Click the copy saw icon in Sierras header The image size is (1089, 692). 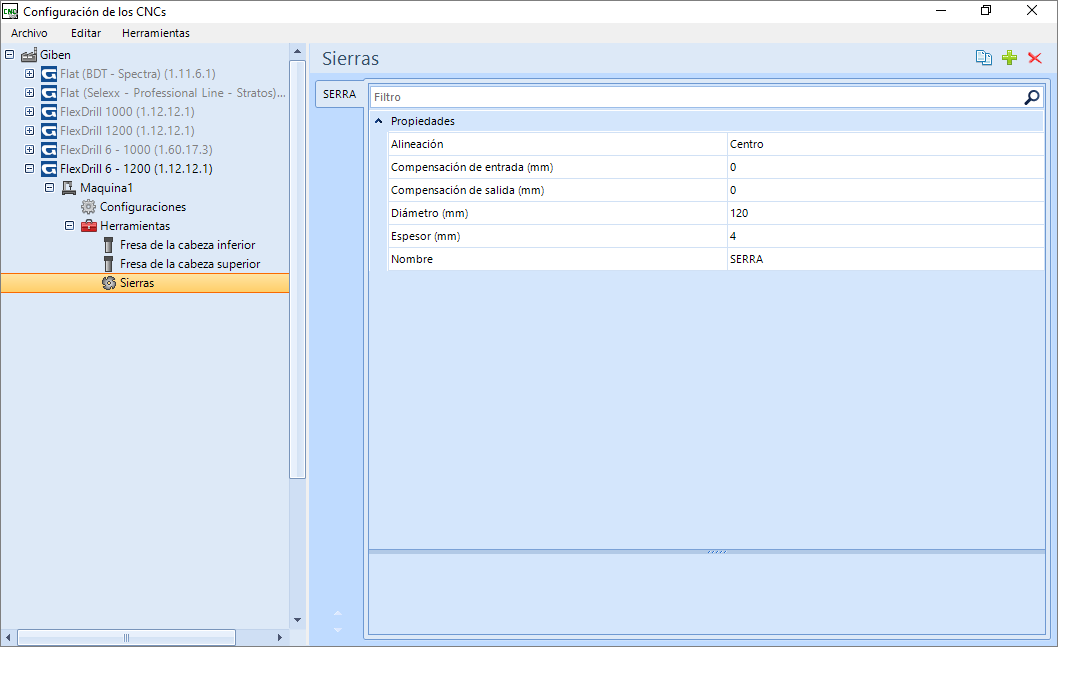tap(983, 58)
